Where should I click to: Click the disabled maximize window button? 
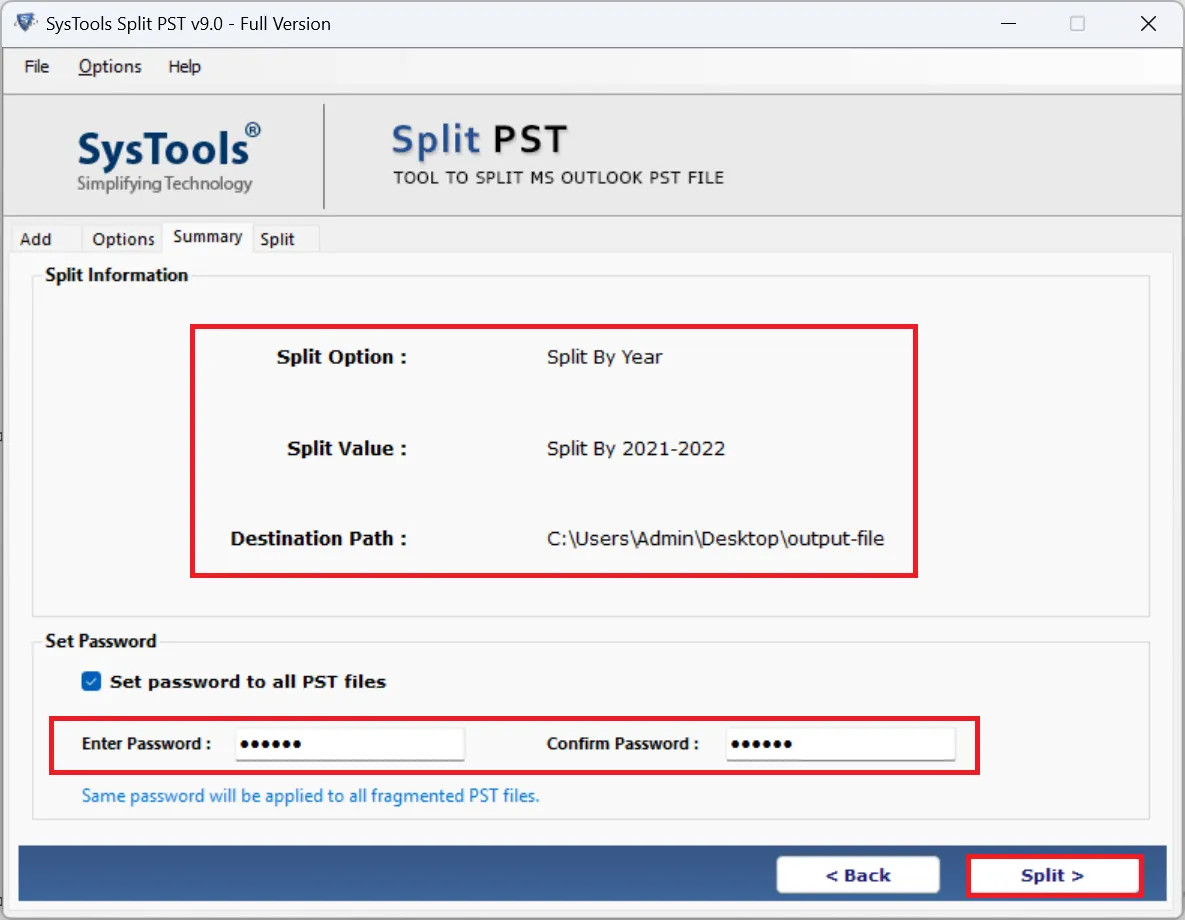1078,23
